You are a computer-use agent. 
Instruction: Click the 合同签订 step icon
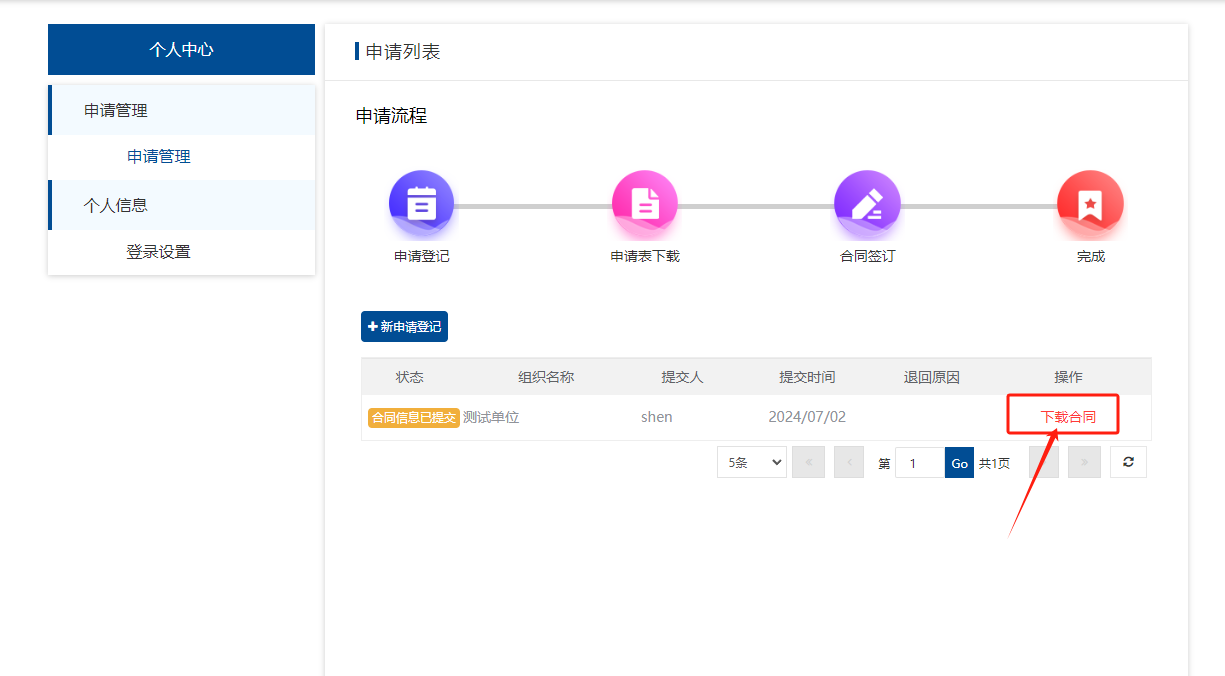867,204
